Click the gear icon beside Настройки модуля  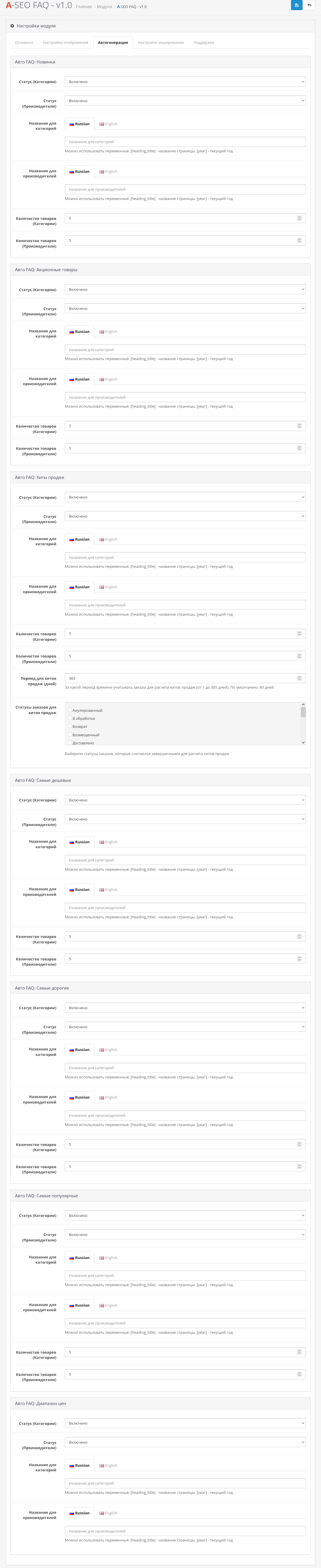pyautogui.click(x=12, y=26)
